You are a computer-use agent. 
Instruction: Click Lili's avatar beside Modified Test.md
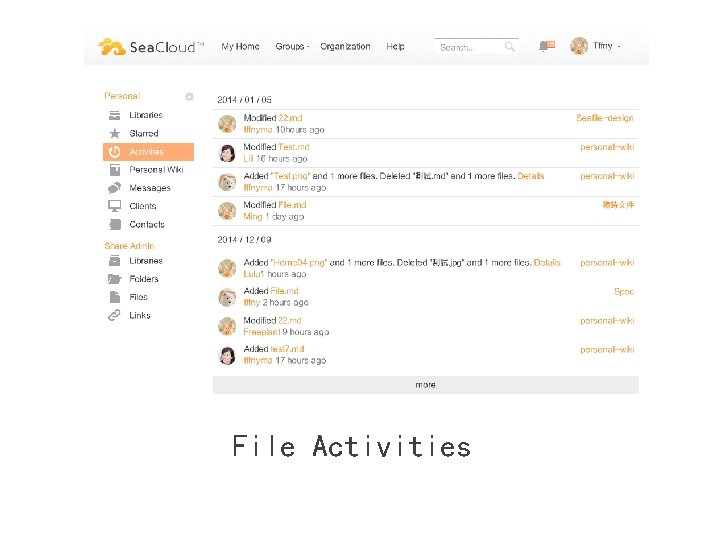coord(227,153)
